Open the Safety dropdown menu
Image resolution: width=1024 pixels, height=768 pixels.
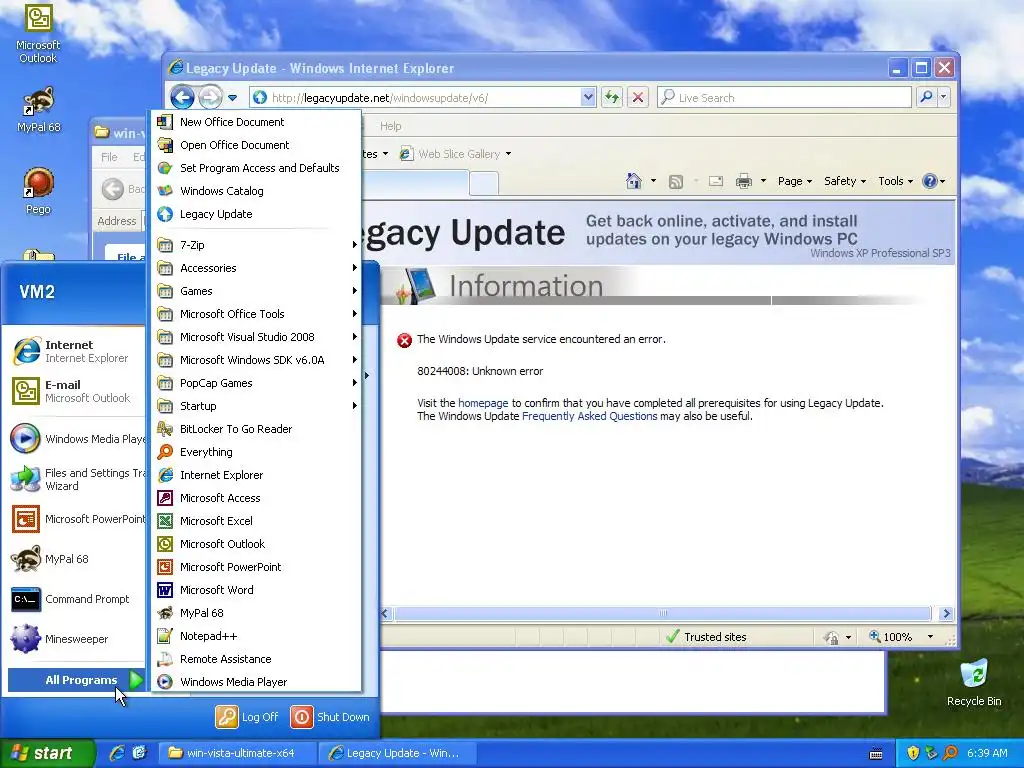click(844, 181)
